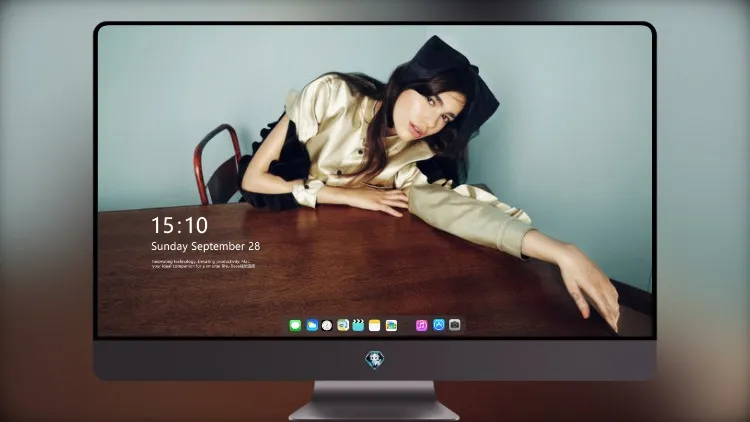Click the 15:10 clock widget

180,225
